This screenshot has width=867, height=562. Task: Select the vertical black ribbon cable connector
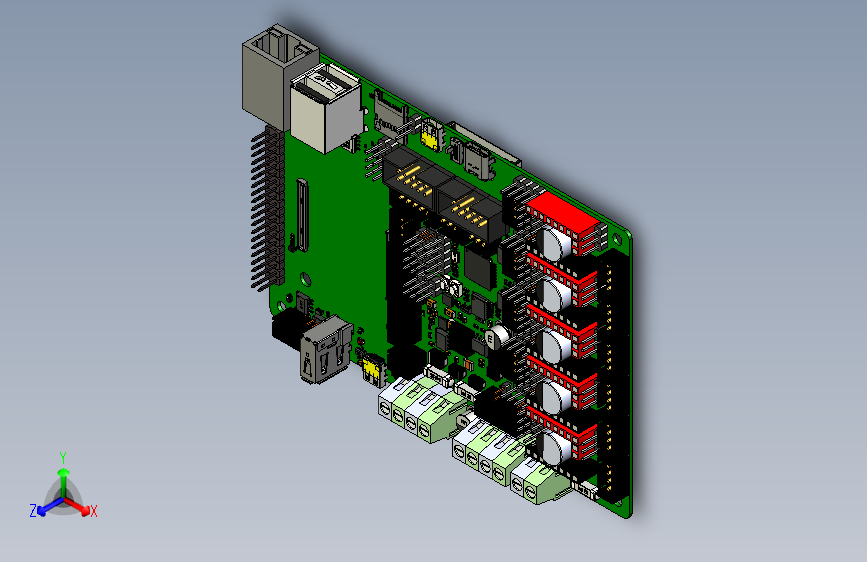coord(302,215)
